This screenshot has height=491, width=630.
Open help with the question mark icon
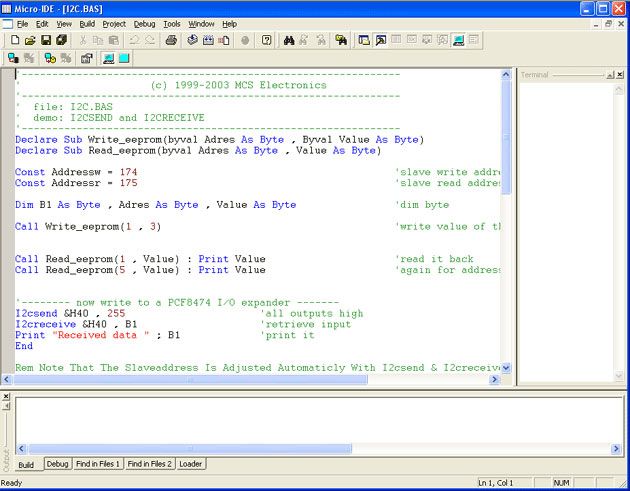tap(266, 40)
